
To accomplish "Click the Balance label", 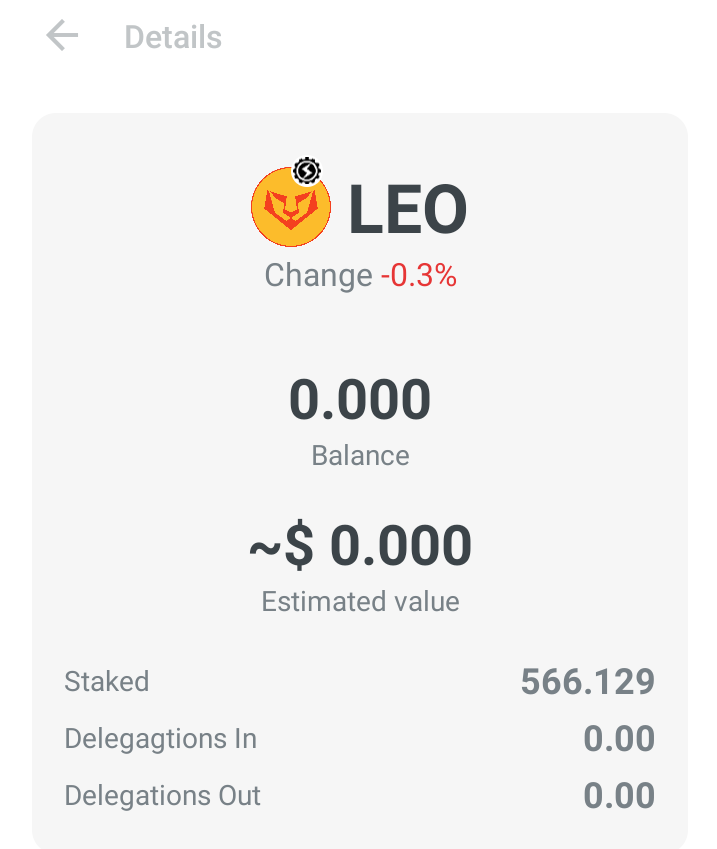I will (360, 455).
